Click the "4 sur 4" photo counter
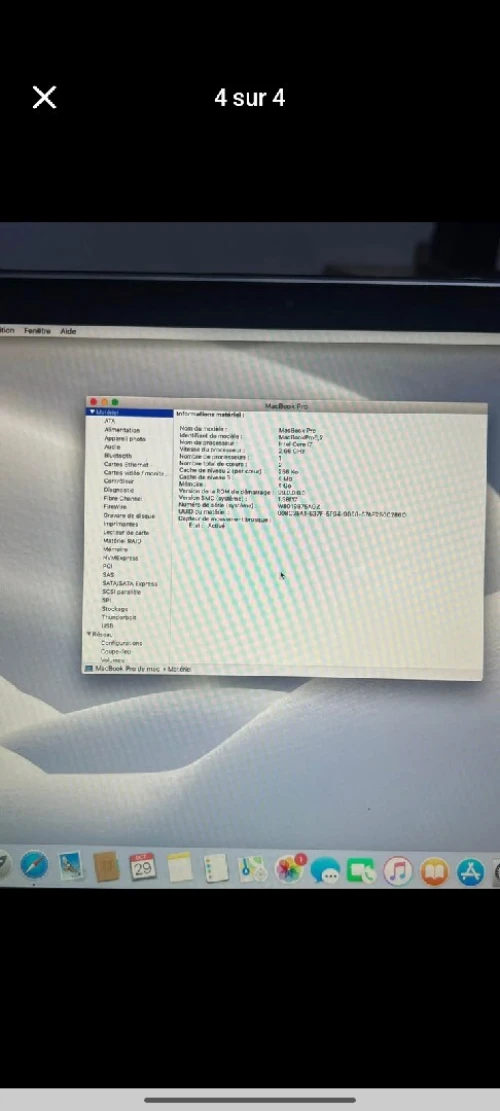The width and height of the screenshot is (500, 1111). 250,98
